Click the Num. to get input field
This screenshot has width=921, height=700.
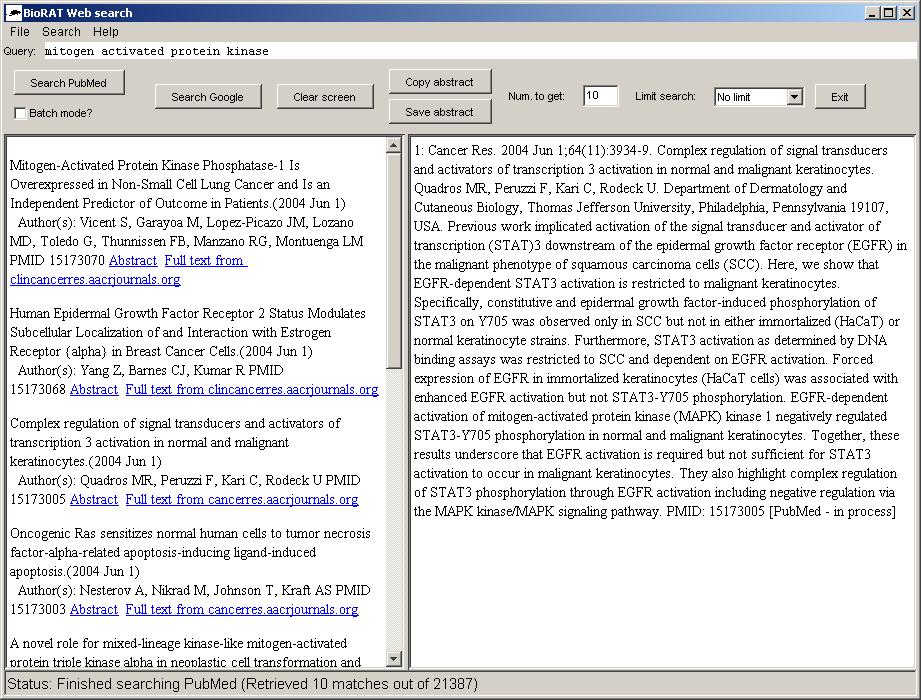coord(600,96)
